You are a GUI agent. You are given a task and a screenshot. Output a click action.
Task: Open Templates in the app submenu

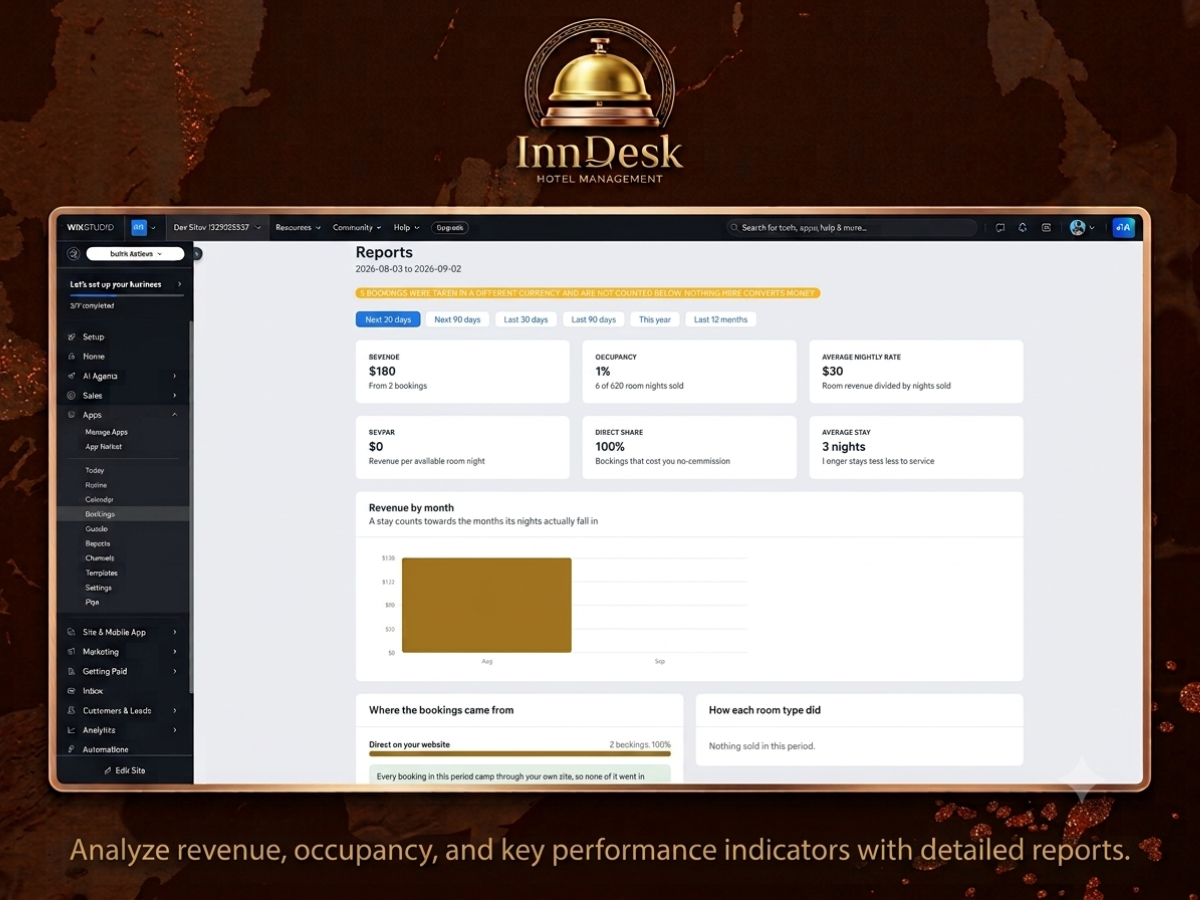click(x=101, y=573)
